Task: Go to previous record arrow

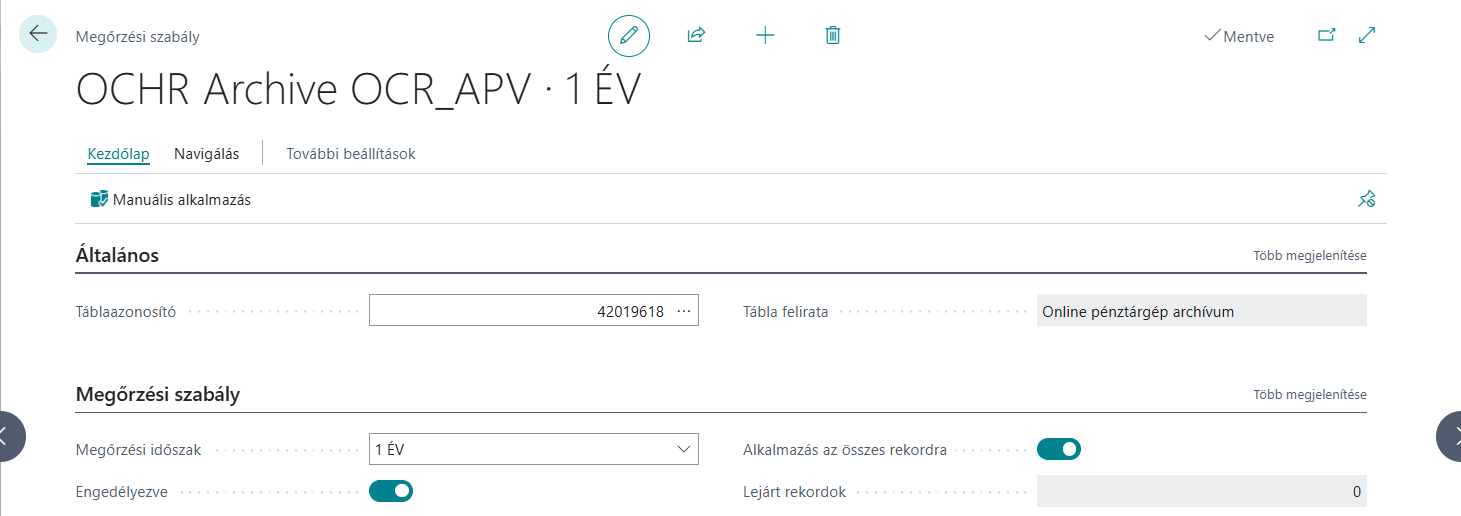Action: (x=8, y=436)
